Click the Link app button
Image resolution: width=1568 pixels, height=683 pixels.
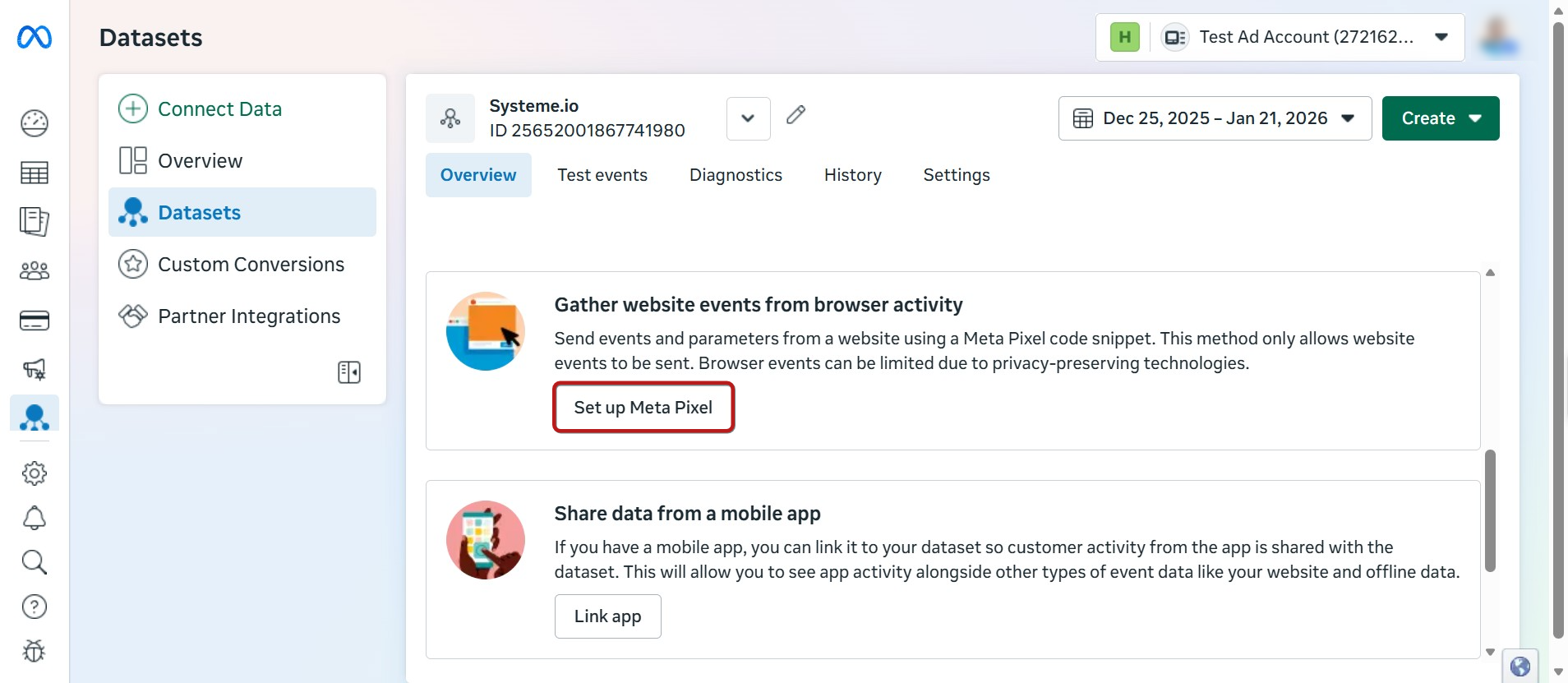point(608,616)
